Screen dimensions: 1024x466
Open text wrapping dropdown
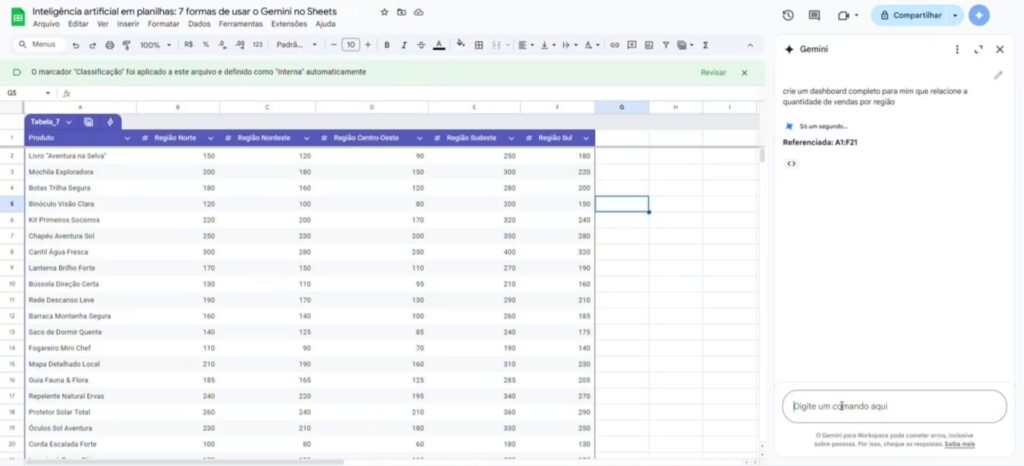click(x=569, y=45)
